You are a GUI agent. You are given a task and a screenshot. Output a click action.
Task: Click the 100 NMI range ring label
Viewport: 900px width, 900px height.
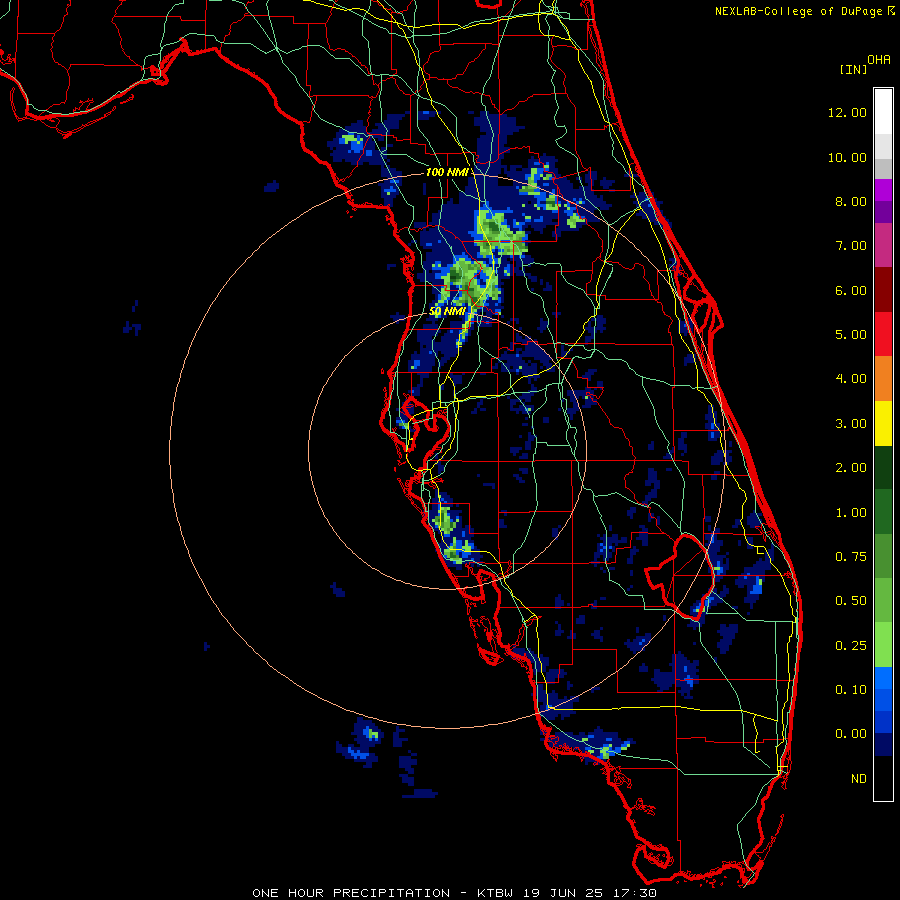click(447, 172)
